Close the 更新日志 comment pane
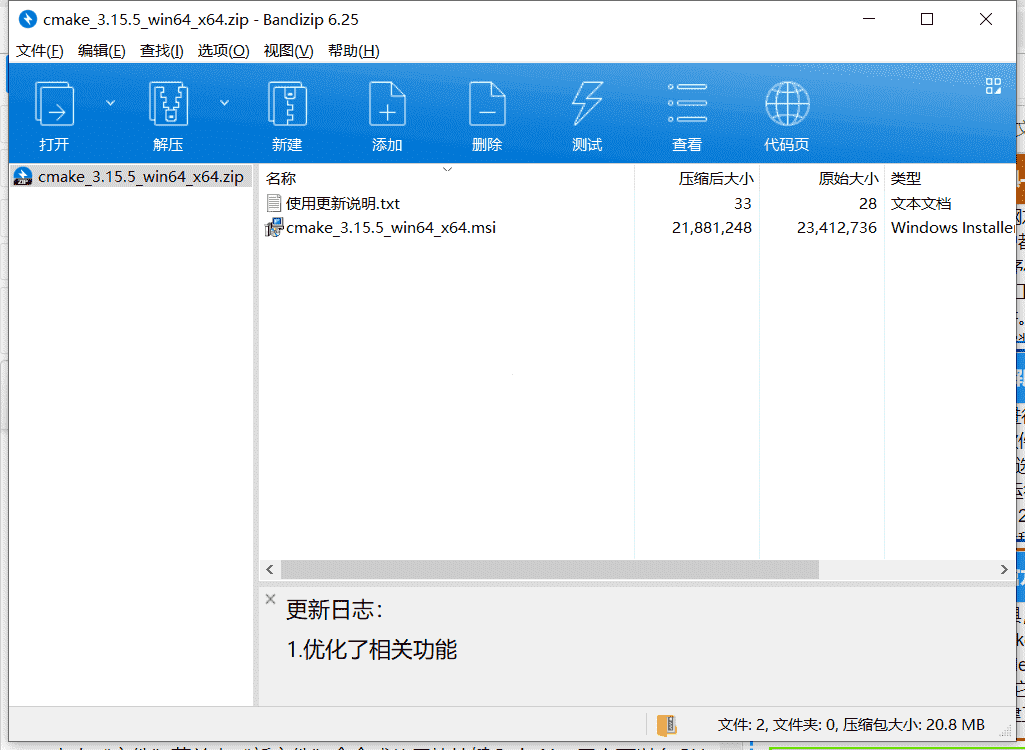Image resolution: width=1025 pixels, height=750 pixels. pyautogui.click(x=270, y=599)
